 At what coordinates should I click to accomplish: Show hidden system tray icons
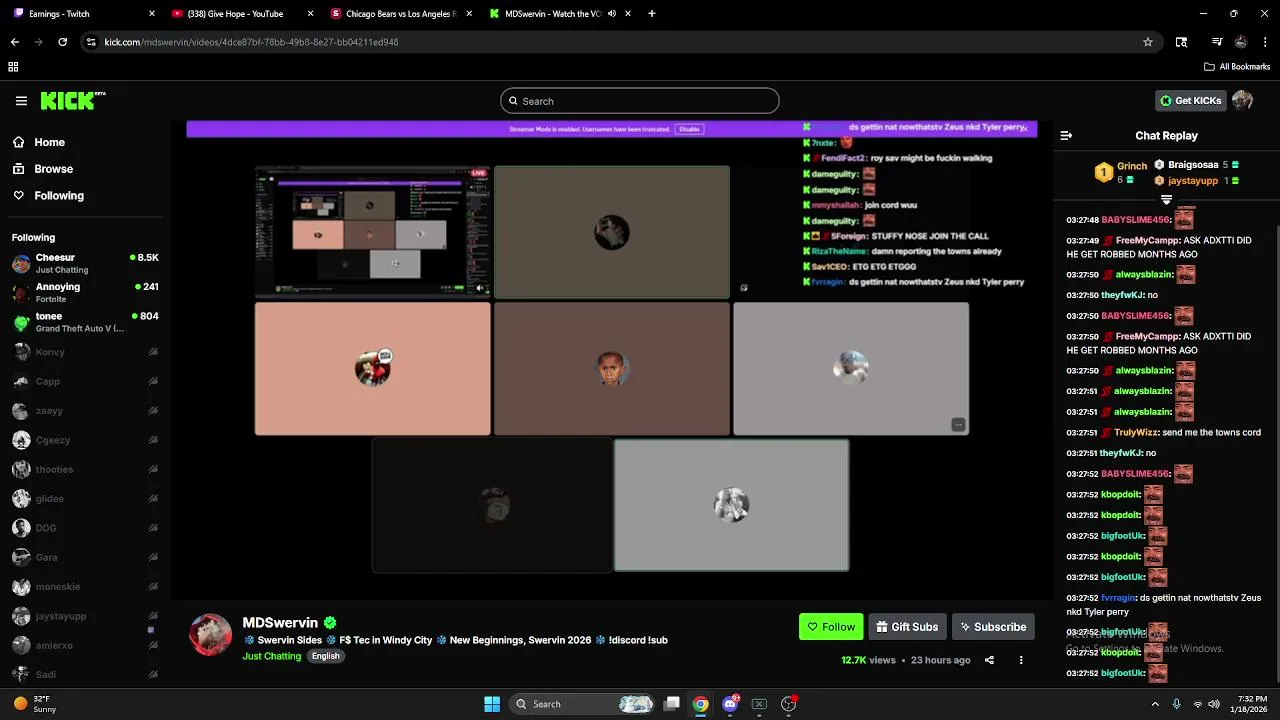point(1156,704)
